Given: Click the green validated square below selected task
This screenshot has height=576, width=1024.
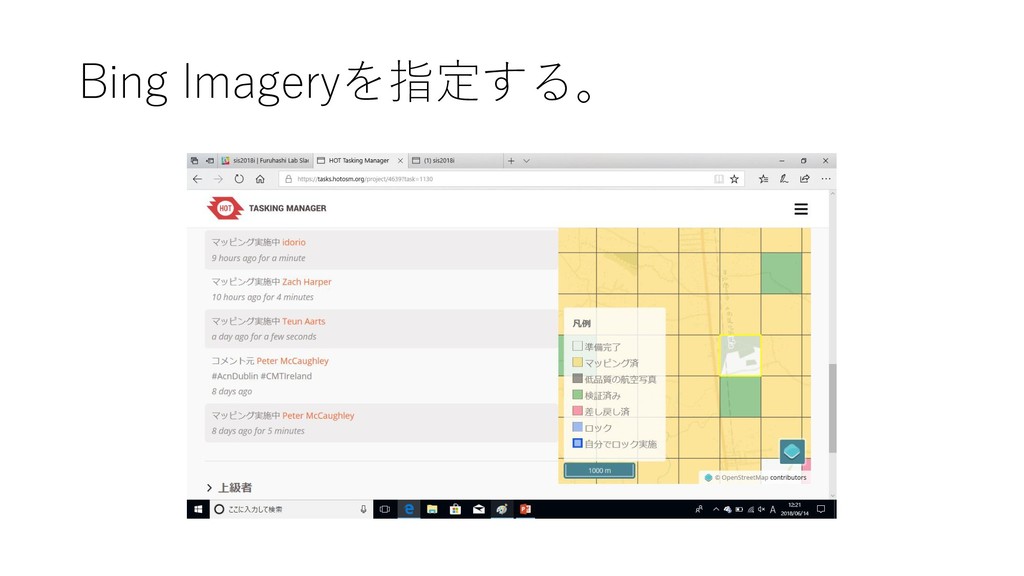Looking at the screenshot, I should click(741, 397).
